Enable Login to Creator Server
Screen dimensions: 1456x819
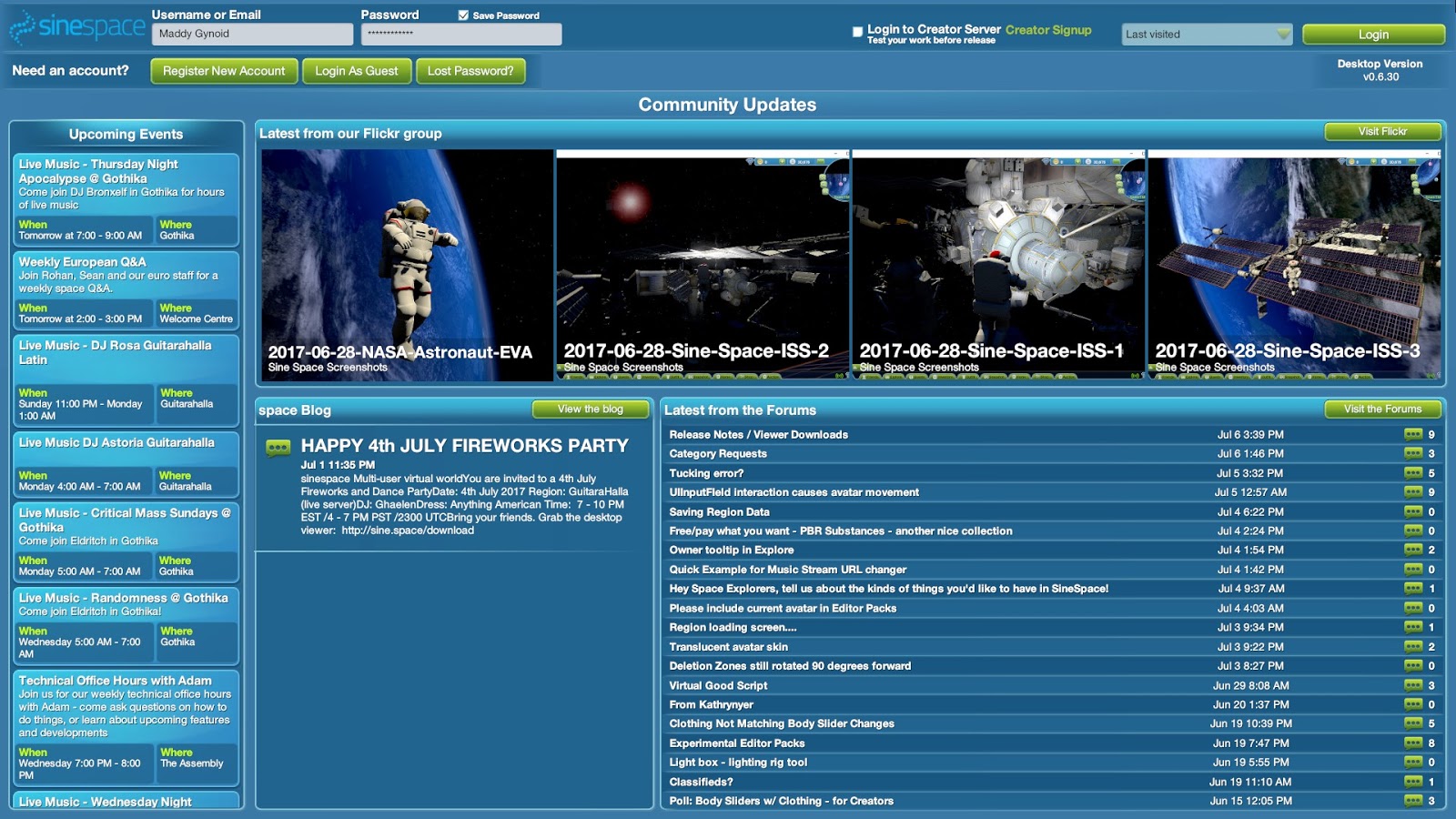click(856, 30)
